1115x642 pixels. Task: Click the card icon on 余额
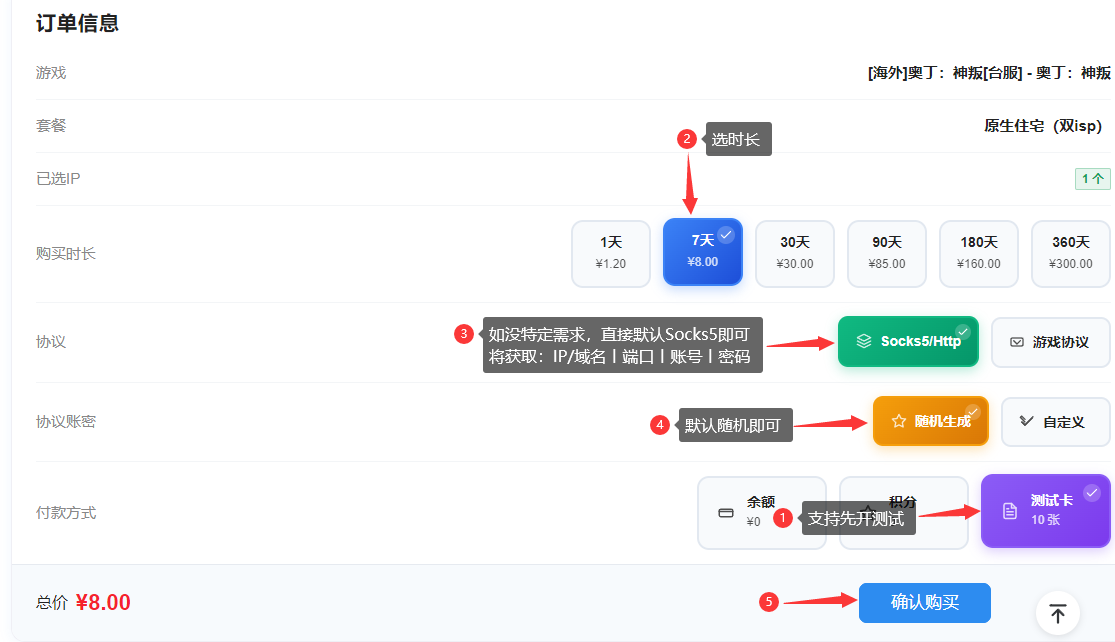click(726, 512)
